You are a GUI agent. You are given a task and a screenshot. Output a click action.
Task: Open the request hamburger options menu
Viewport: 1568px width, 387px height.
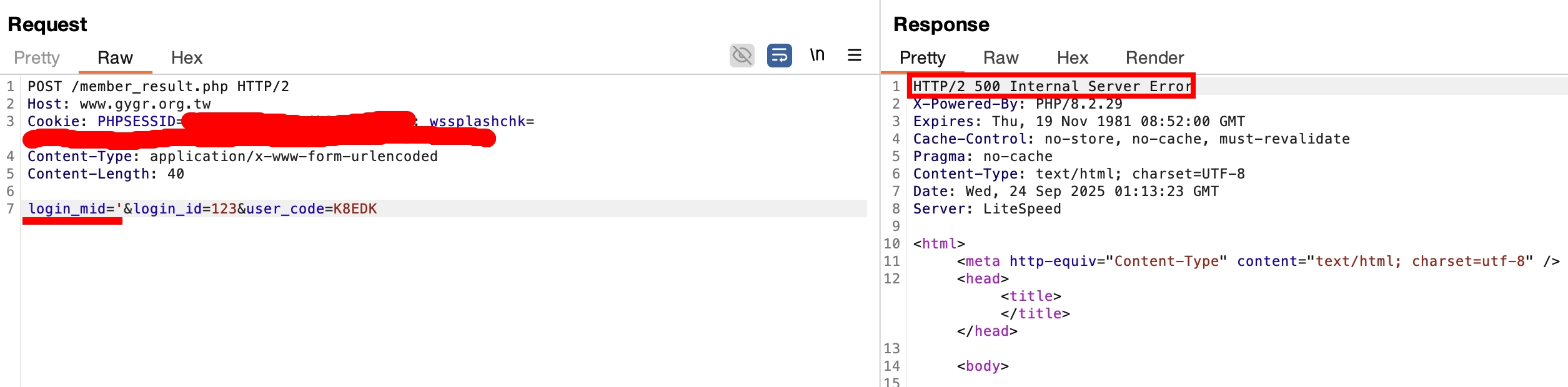pos(854,56)
